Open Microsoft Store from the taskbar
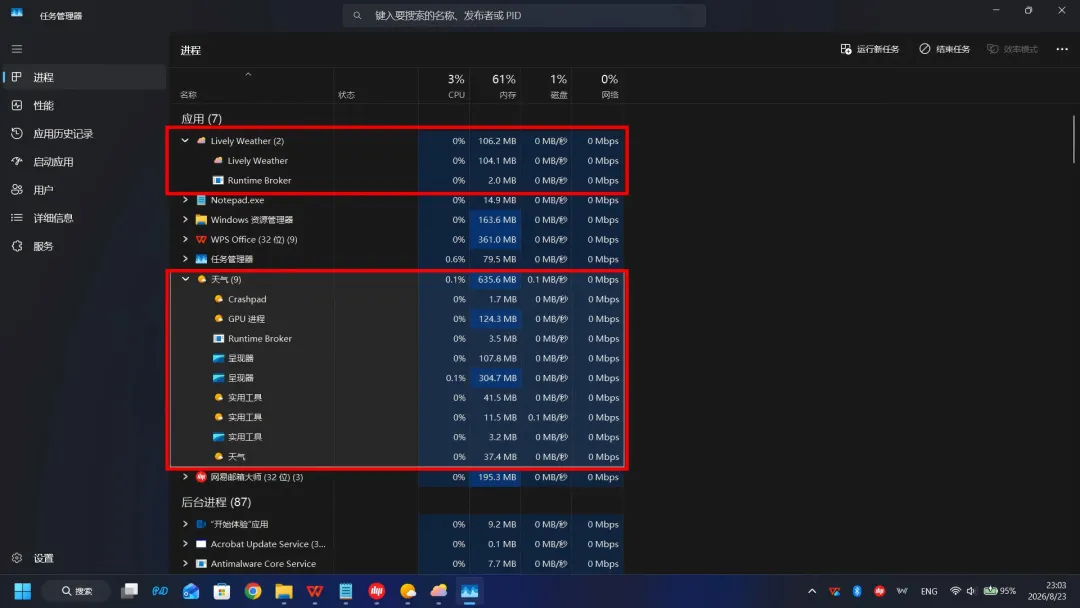 click(222, 591)
